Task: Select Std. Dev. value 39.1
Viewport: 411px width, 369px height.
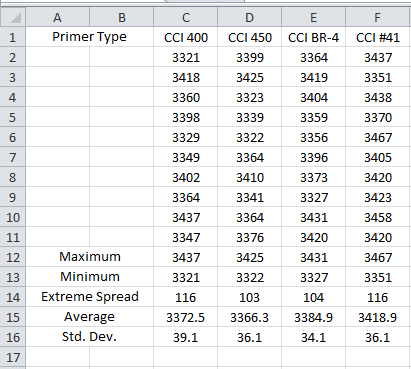Action: [186, 337]
